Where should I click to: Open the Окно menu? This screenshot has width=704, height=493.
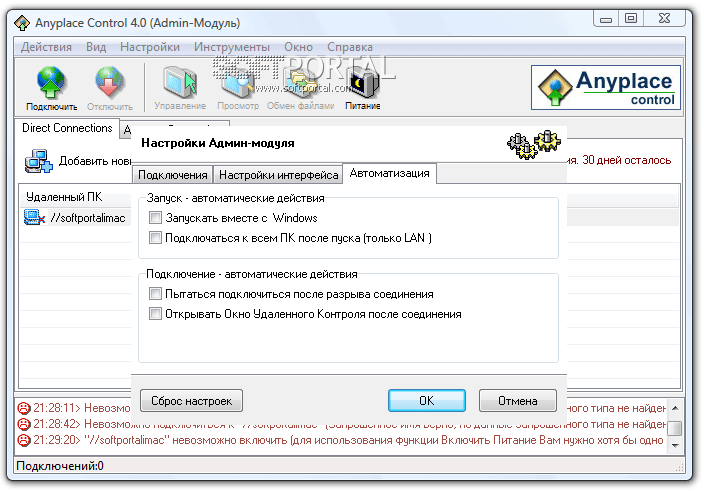click(x=298, y=47)
